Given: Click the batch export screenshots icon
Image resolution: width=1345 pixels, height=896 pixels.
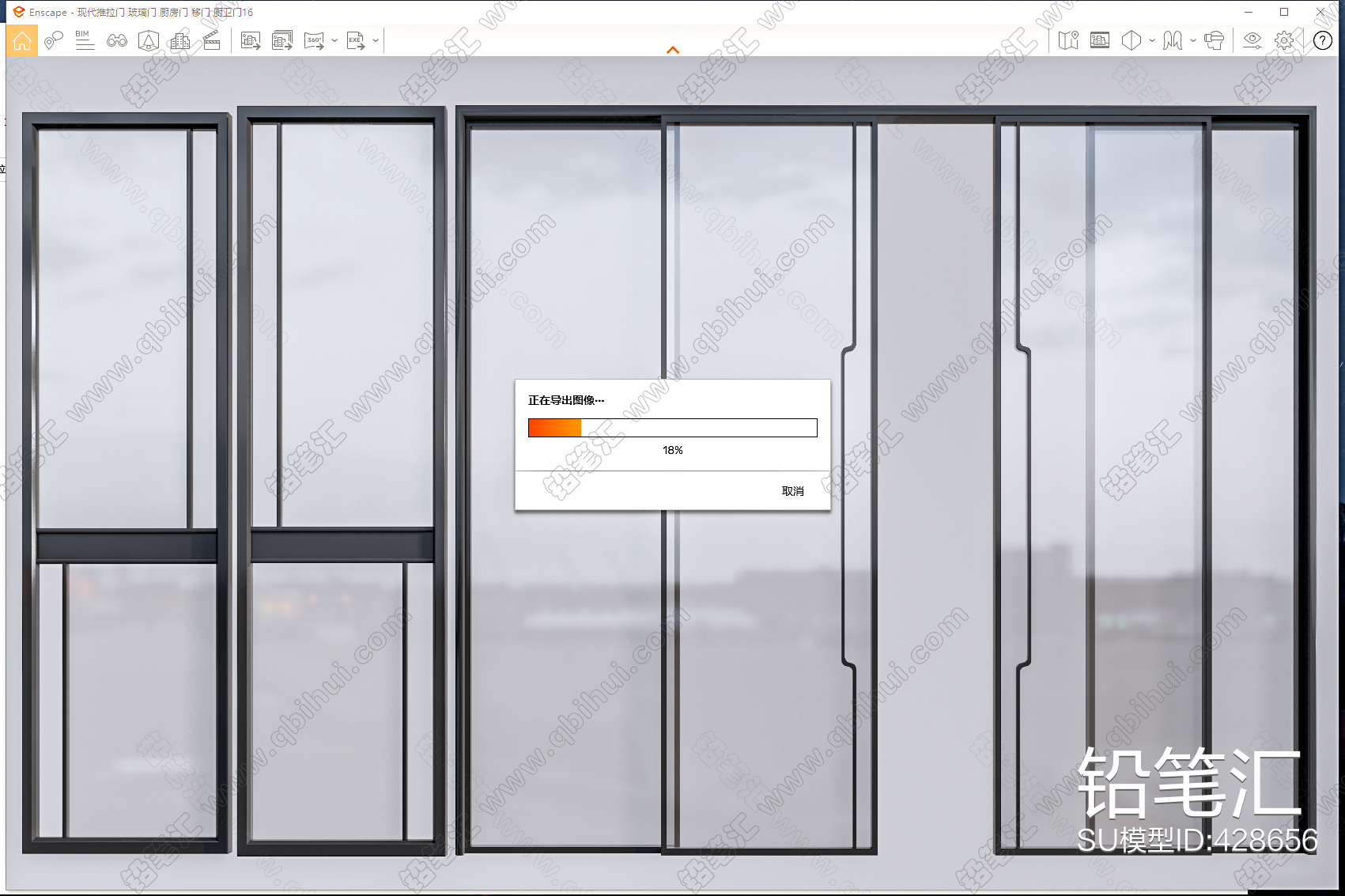Looking at the screenshot, I should pyautogui.click(x=282, y=40).
